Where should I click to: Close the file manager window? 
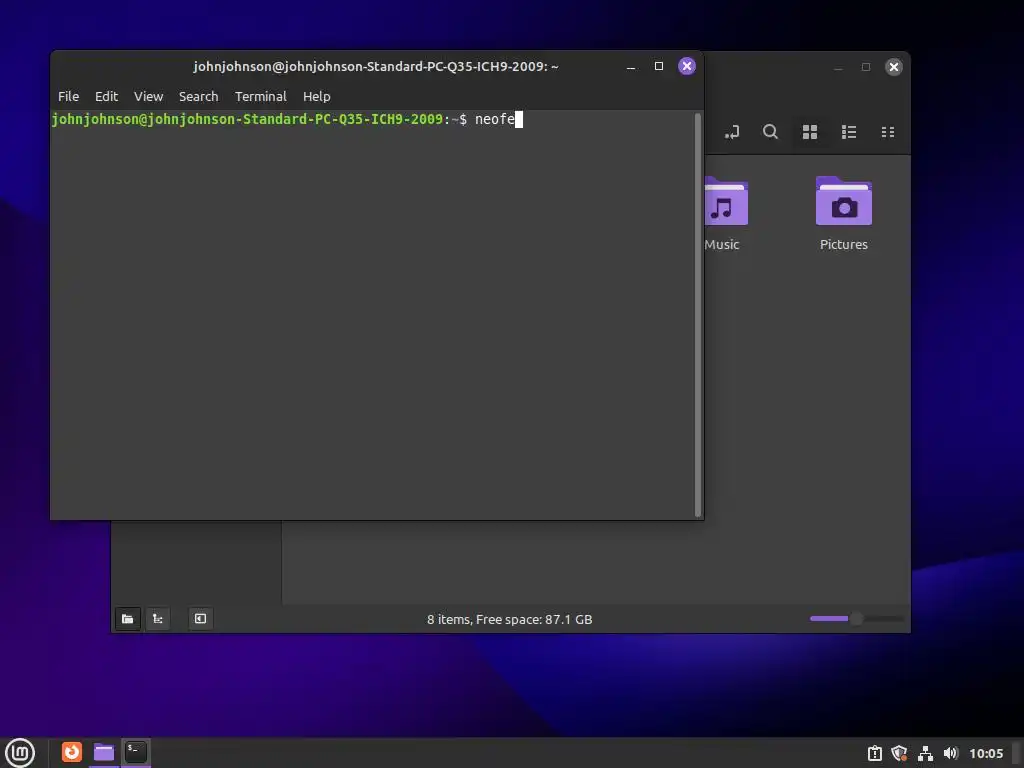coord(894,67)
